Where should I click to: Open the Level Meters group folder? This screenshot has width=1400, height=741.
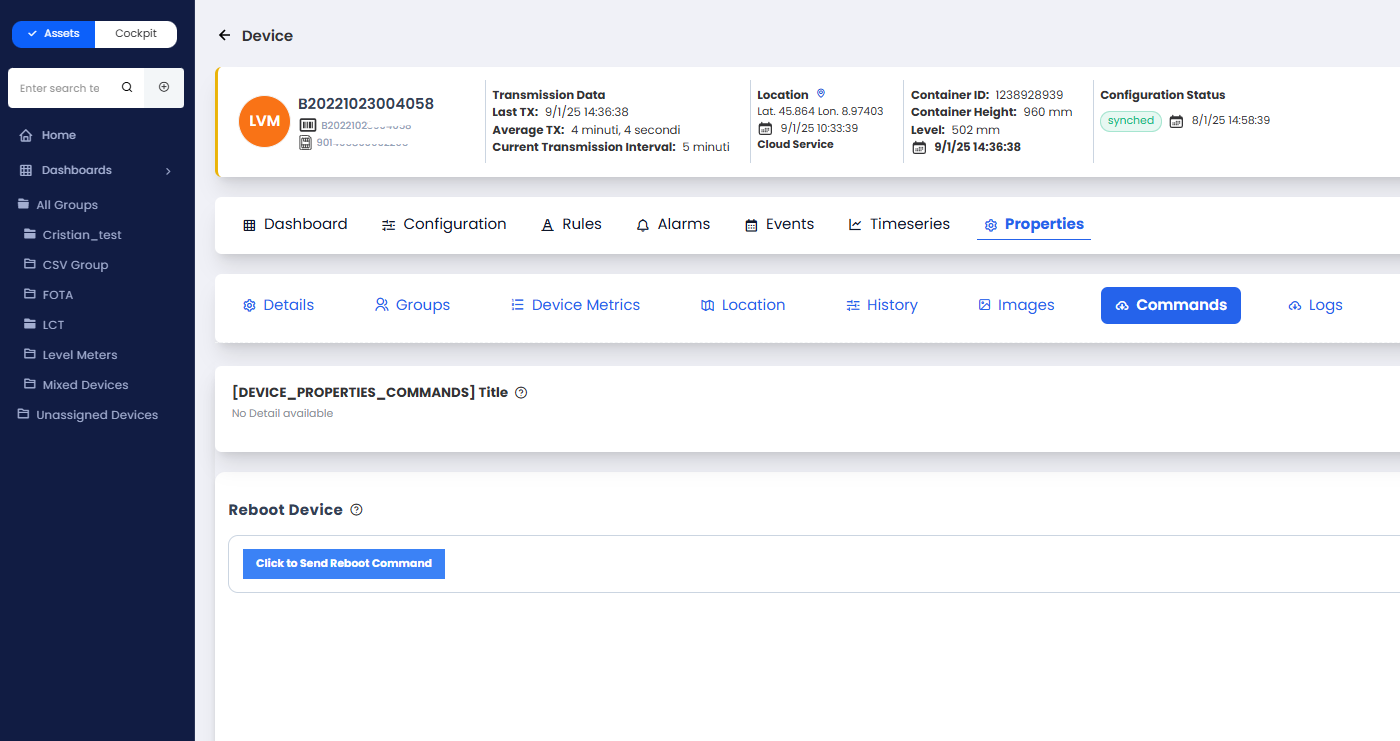pyautogui.click(x=79, y=355)
